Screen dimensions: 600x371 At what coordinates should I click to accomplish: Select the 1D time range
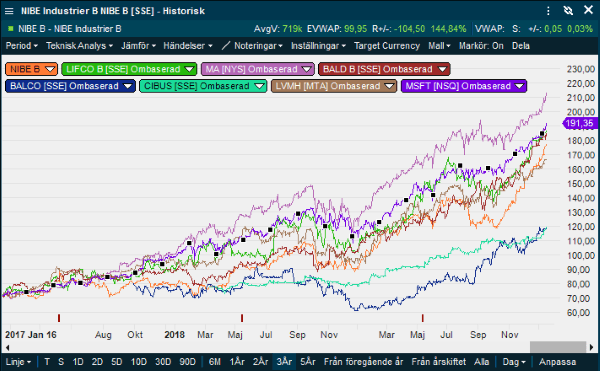pos(78,362)
